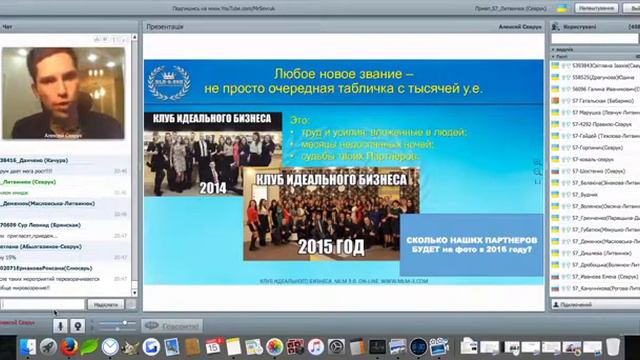This screenshot has height=360, width=640.
Task: Select user 57-Горпинич(Севрук)
Action: pyautogui.click(x=595, y=148)
